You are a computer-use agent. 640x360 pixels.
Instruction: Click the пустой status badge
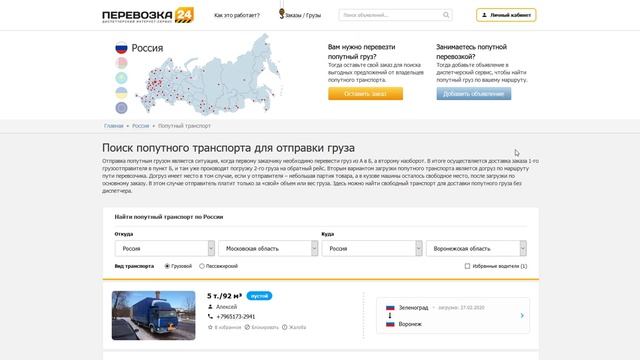click(x=259, y=296)
